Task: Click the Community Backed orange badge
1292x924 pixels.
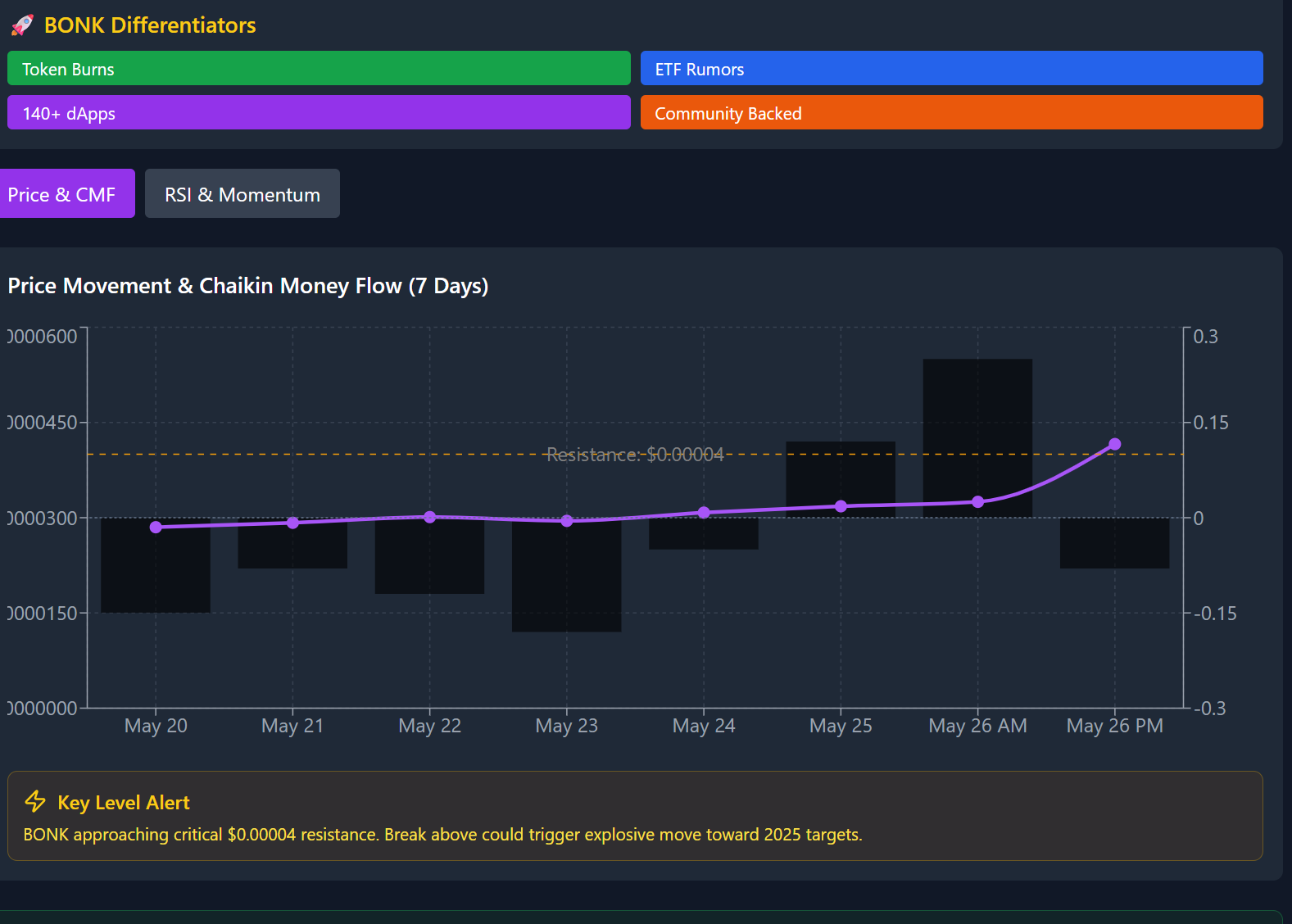Action: coord(952,112)
